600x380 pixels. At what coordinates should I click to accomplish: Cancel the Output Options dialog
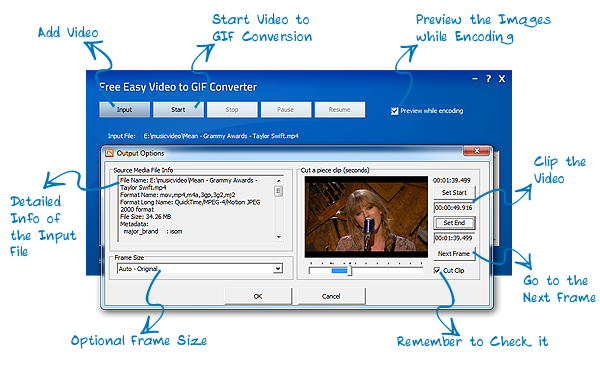tap(331, 296)
